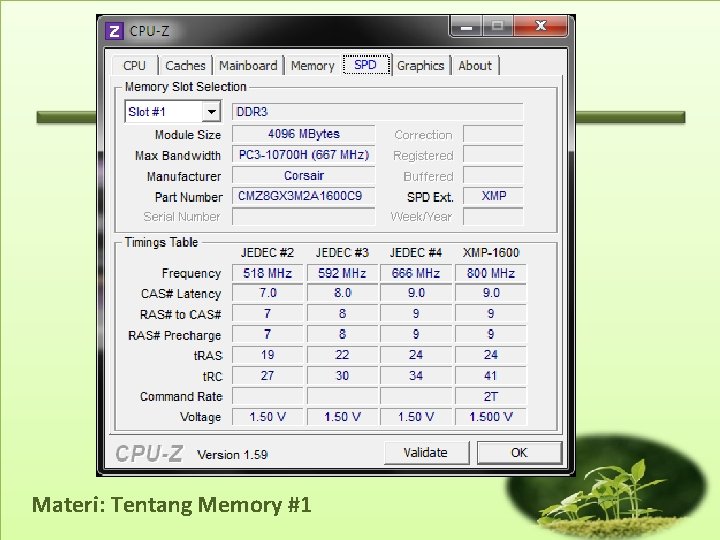The height and width of the screenshot is (540, 720).
Task: Click the 4096 MBytes module size value
Action: (x=304, y=134)
